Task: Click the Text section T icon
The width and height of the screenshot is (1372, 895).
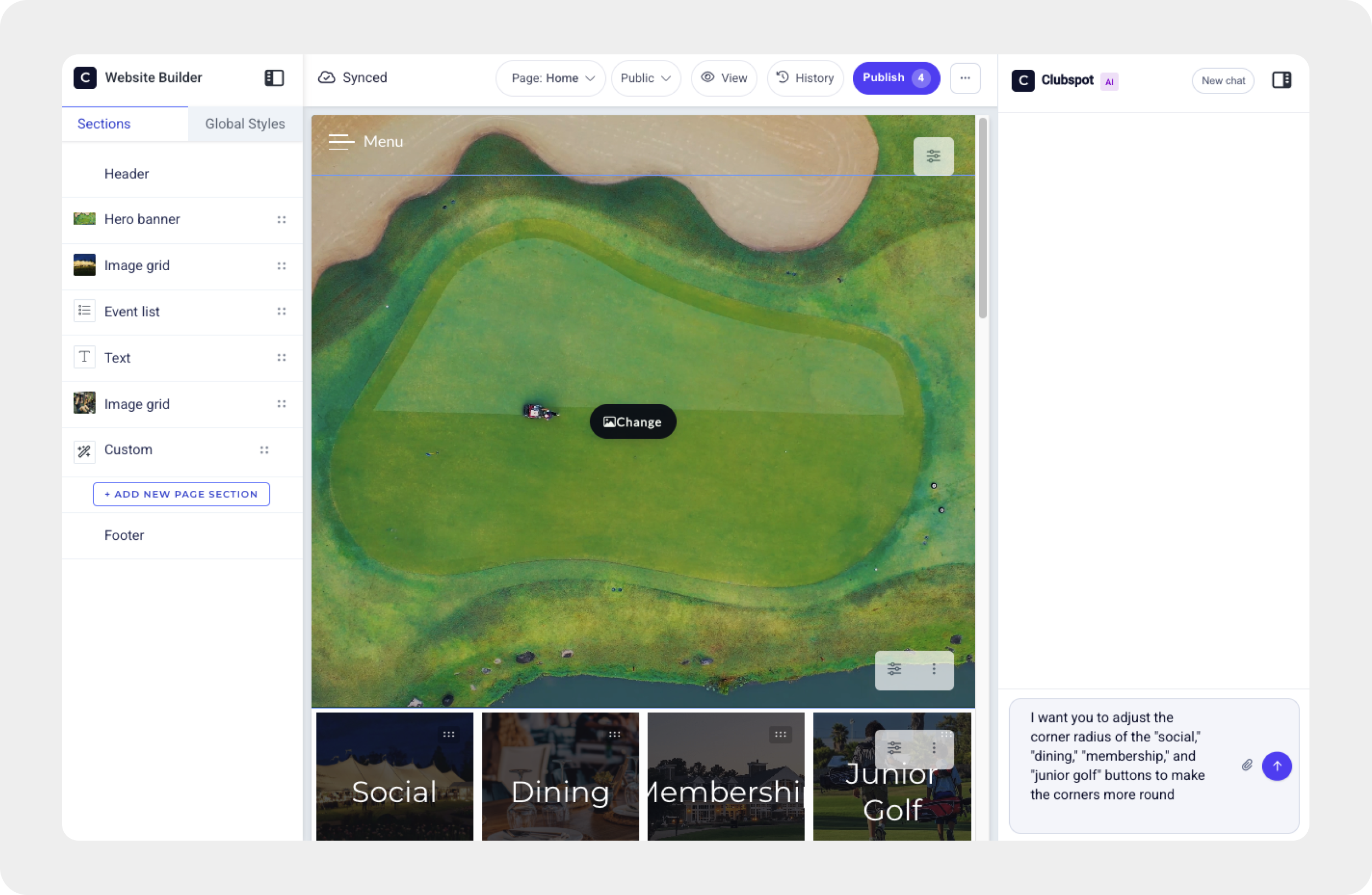Action: click(84, 357)
